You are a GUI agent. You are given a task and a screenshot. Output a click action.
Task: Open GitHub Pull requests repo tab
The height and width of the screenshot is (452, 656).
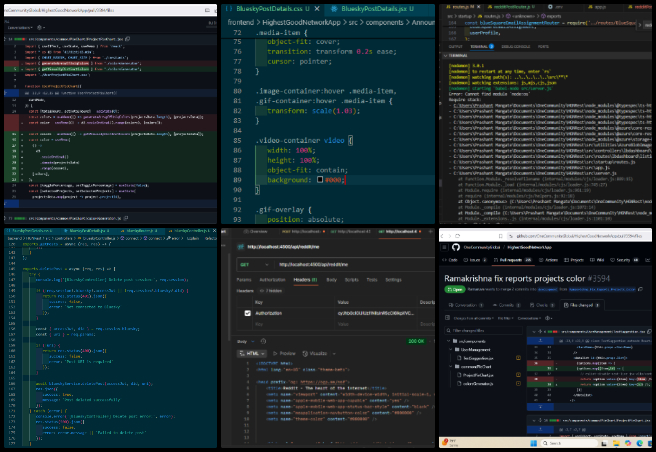coord(513,260)
